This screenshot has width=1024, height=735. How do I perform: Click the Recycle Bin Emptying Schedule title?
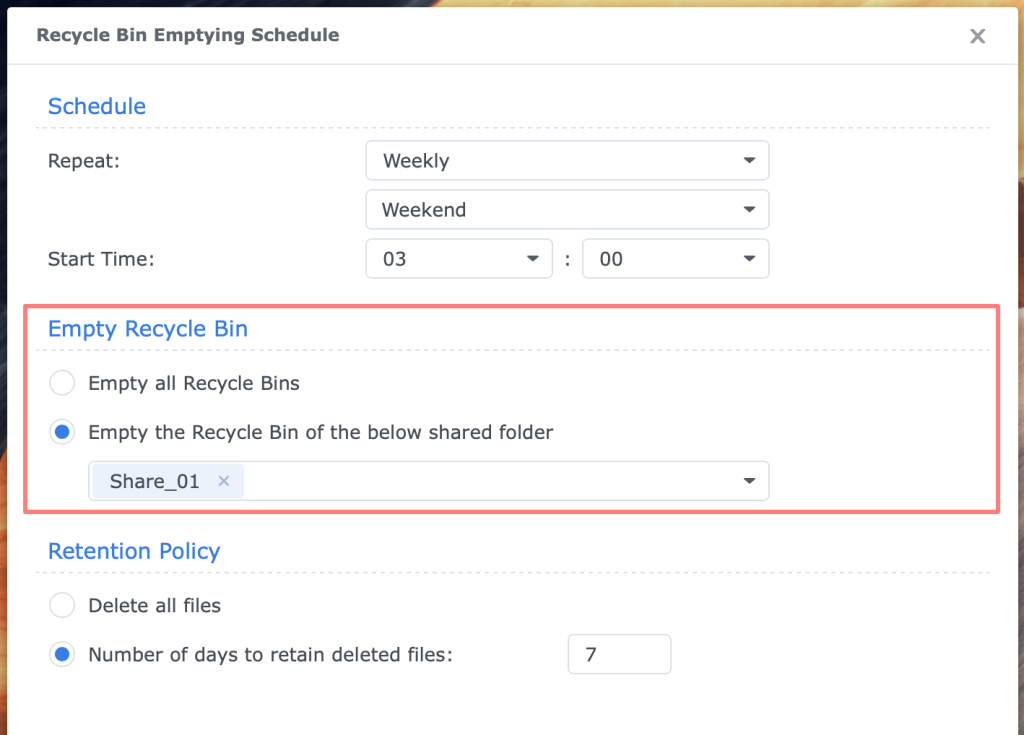(187, 35)
